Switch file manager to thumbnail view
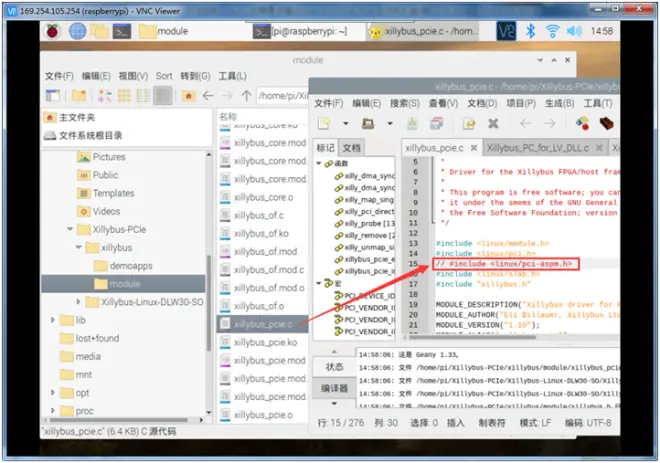 [x=124, y=96]
